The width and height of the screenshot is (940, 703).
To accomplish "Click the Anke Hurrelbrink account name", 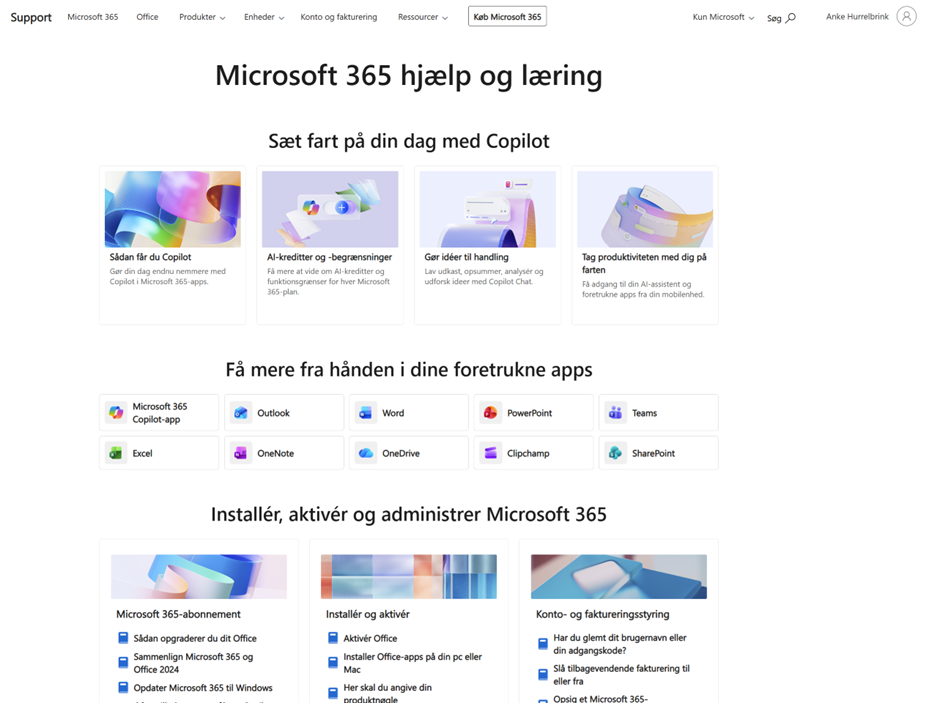I will pos(857,17).
